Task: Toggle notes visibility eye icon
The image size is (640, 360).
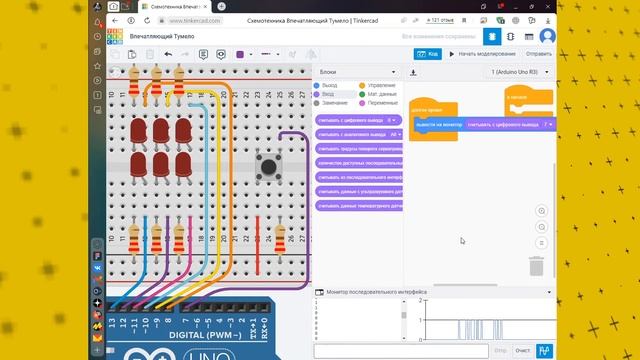Action: click(221, 54)
